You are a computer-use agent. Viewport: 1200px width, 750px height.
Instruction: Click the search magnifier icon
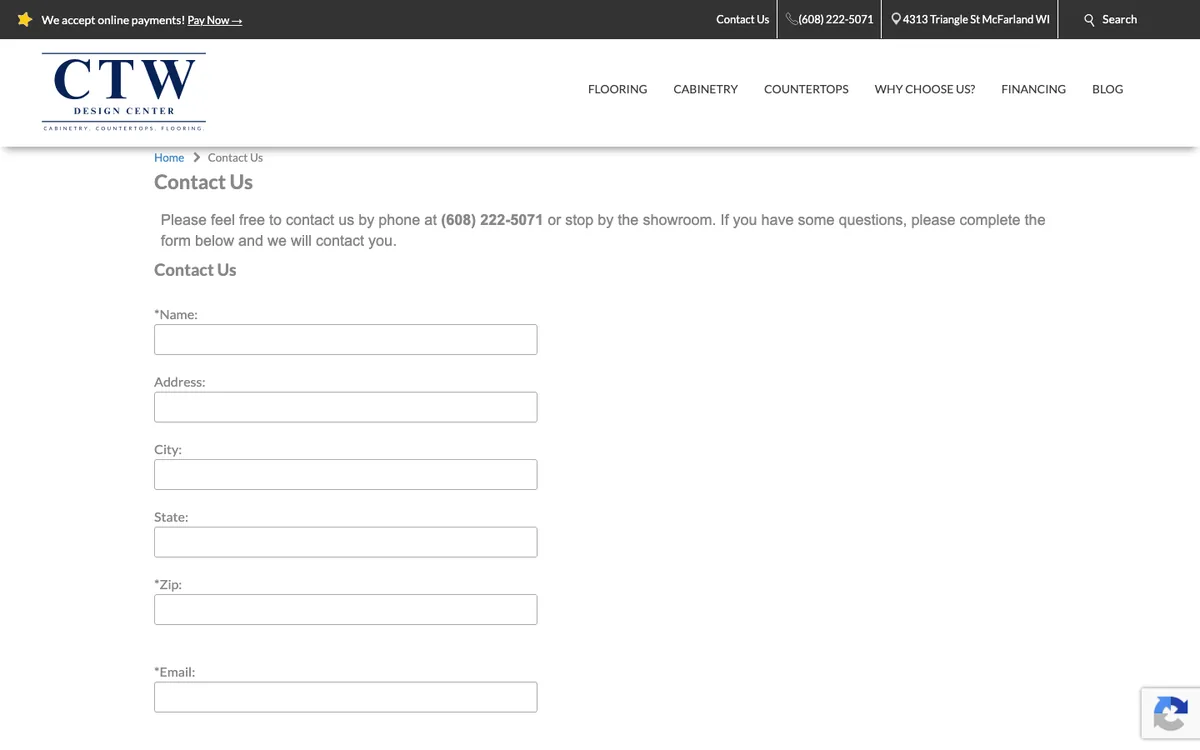(x=1090, y=19)
